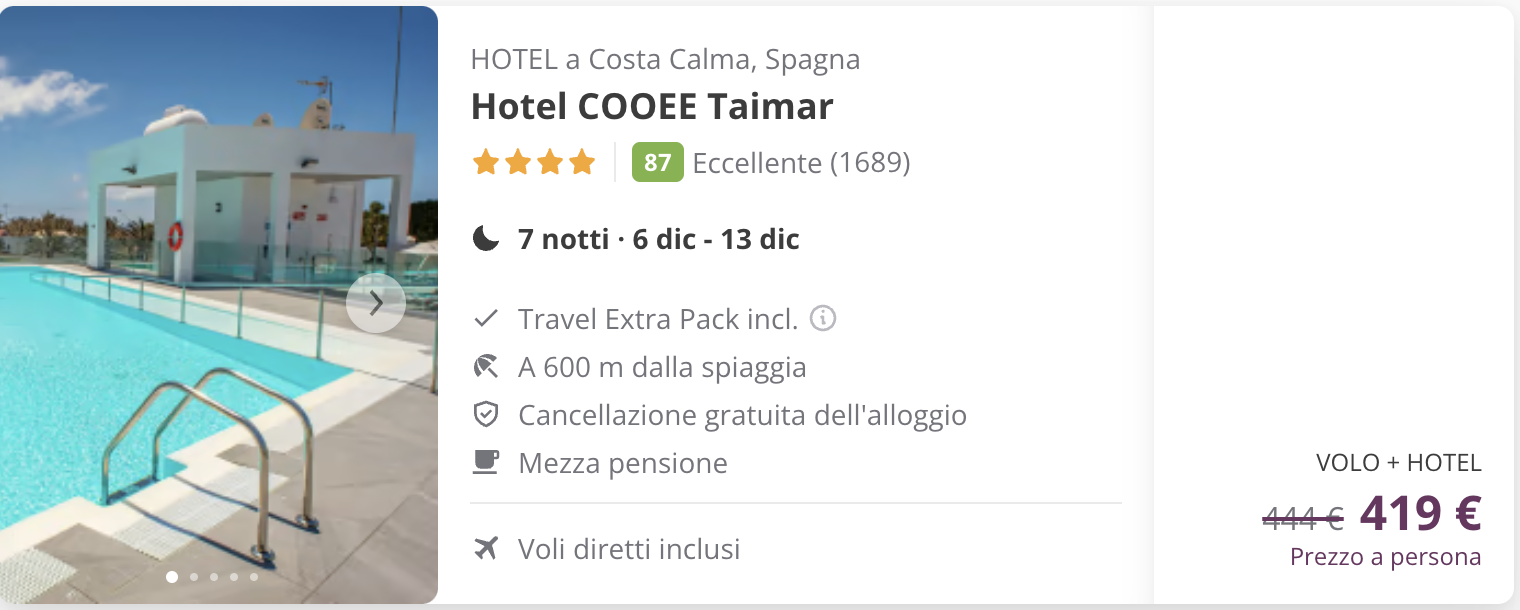This screenshot has height=610, width=1520.
Task: Click the Cancellazione gratuita dell'alloggio text
Action: click(742, 415)
